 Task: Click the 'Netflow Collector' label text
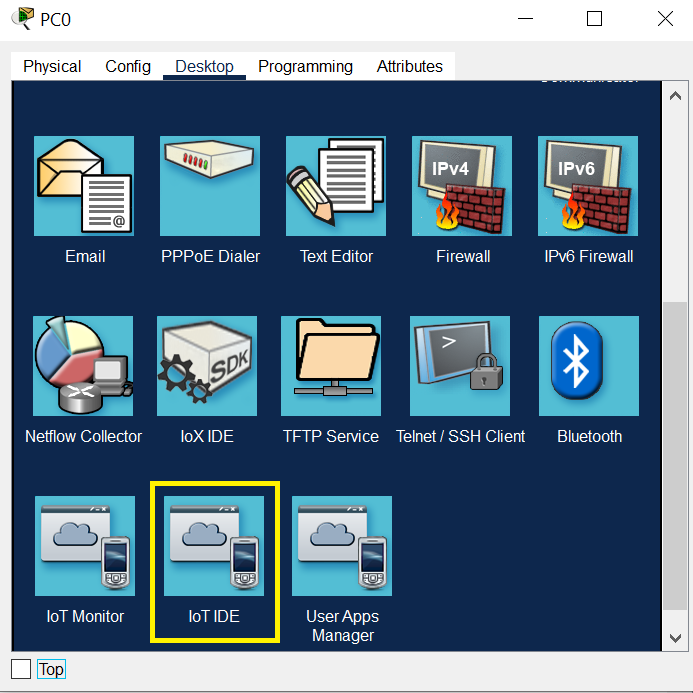point(84,436)
